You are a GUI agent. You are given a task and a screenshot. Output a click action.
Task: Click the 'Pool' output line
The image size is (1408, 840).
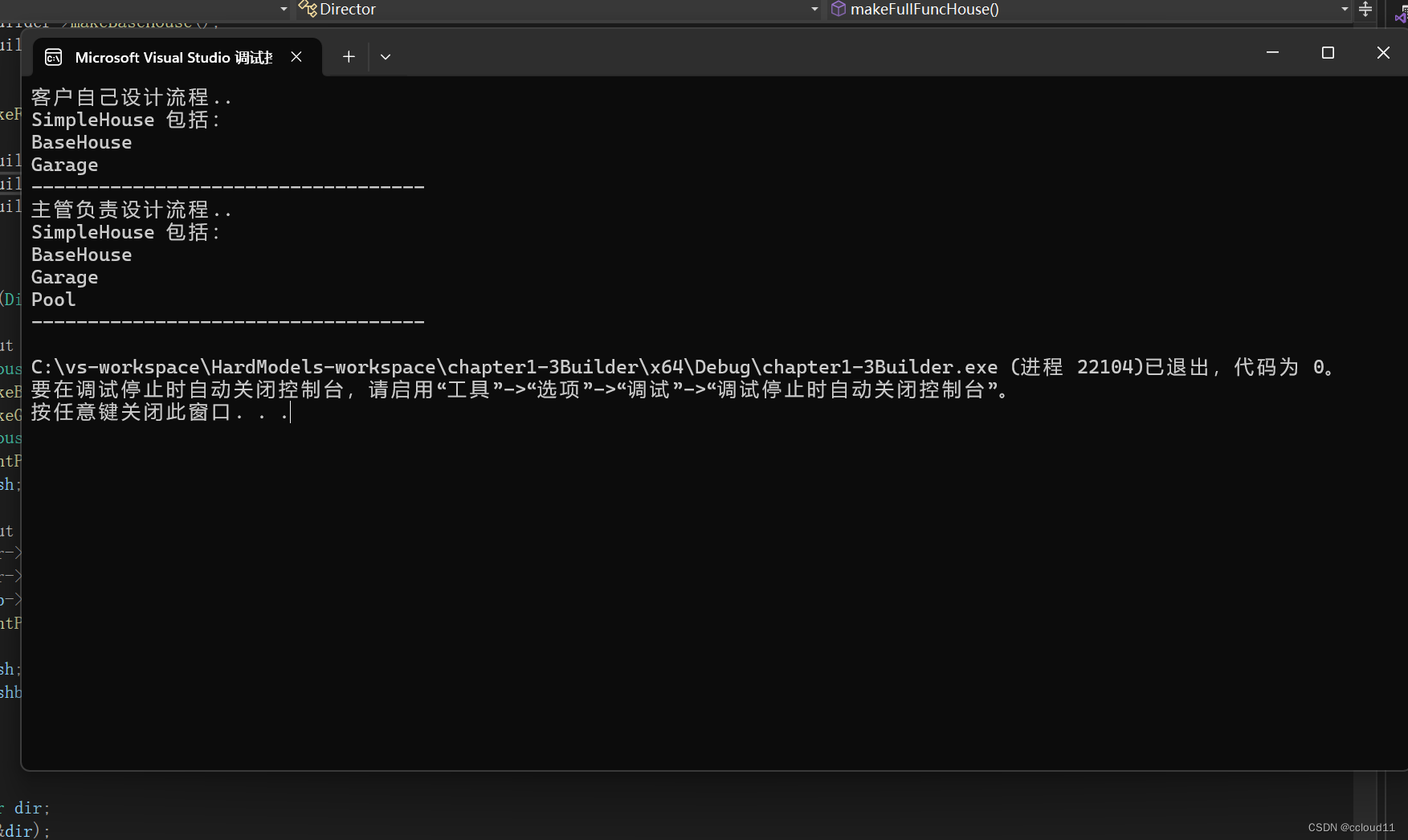coord(53,300)
